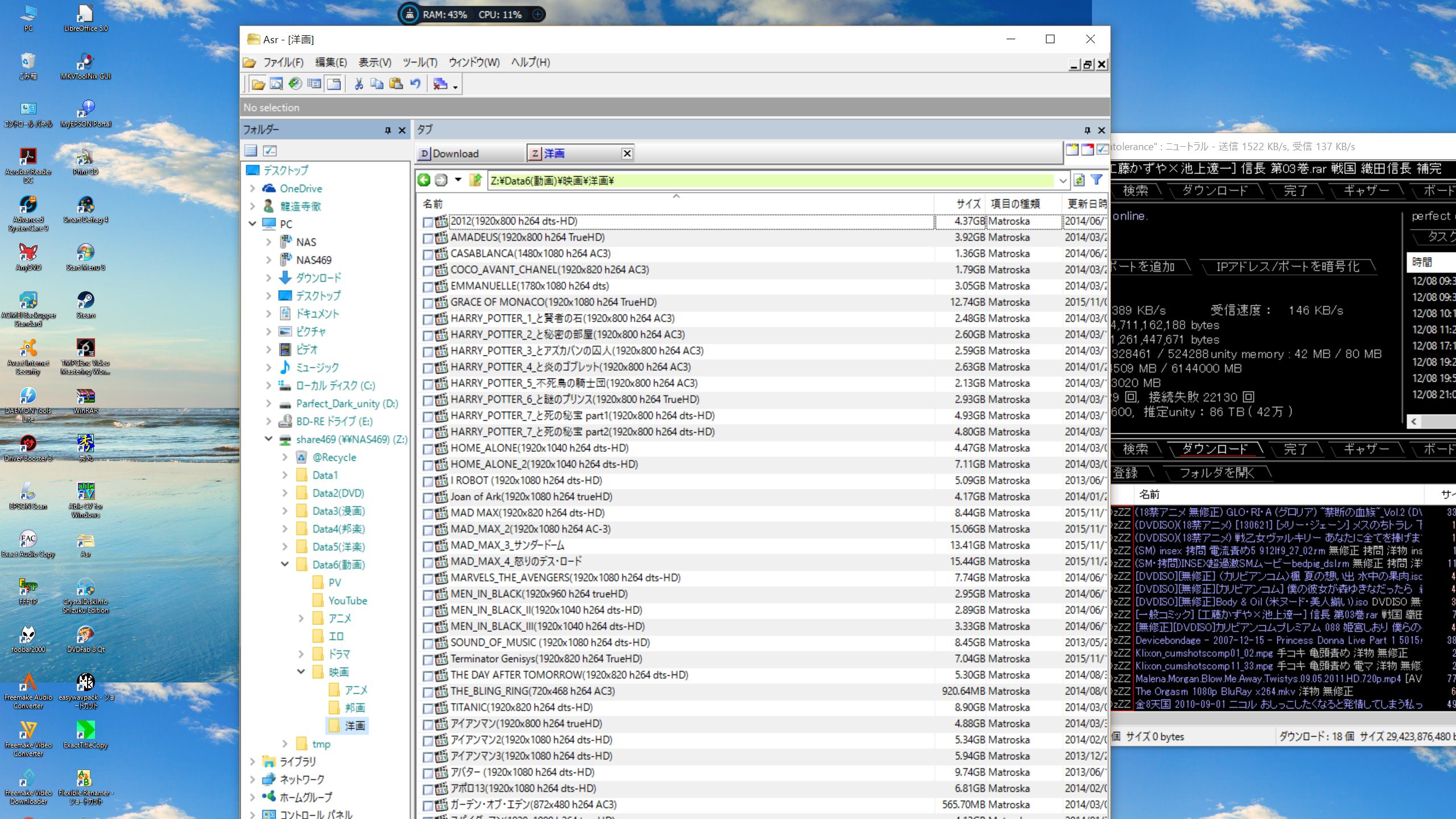
Task: Click the tab checkmark icon beside tab bar
Action: [x=1102, y=150]
